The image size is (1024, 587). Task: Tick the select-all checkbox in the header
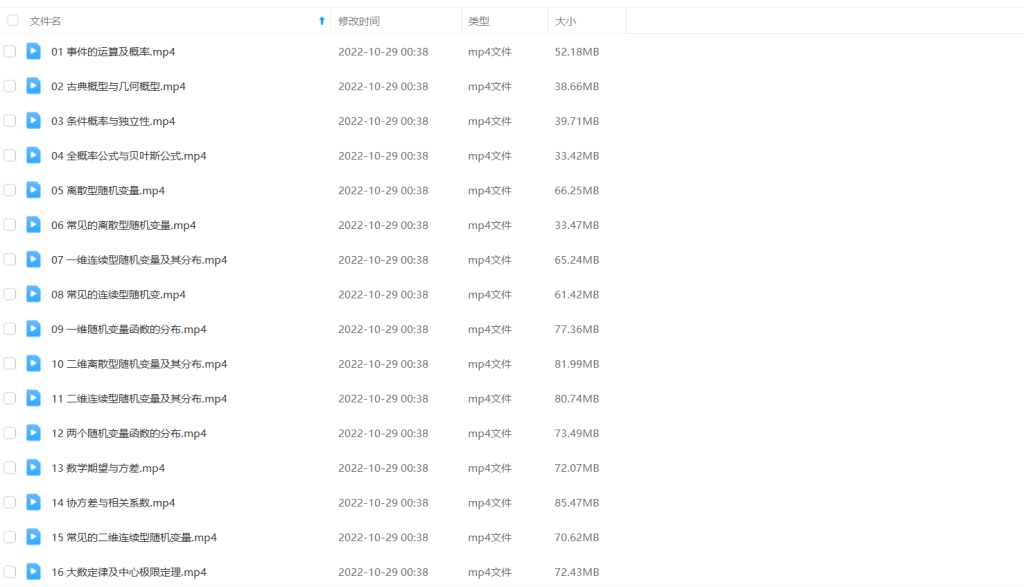tap(12, 20)
